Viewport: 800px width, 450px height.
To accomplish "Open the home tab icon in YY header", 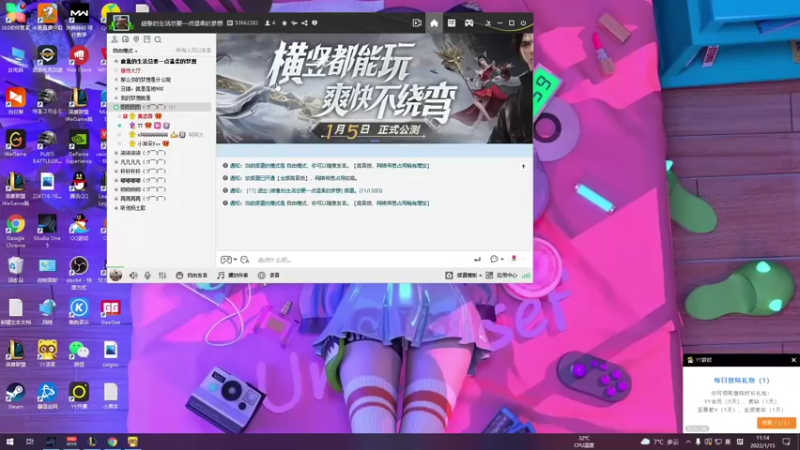I will pos(434,23).
